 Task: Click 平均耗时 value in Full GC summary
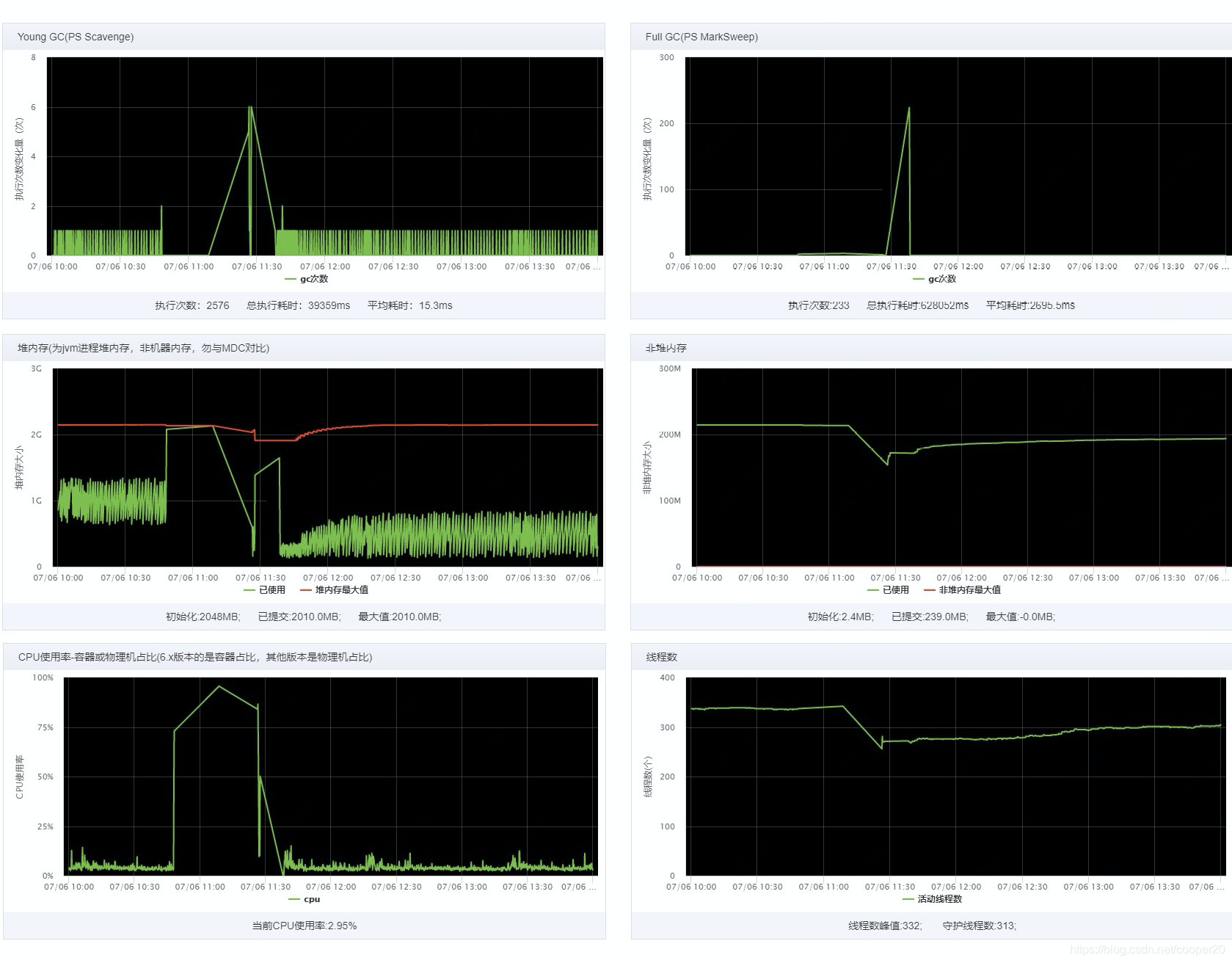click(x=1030, y=305)
